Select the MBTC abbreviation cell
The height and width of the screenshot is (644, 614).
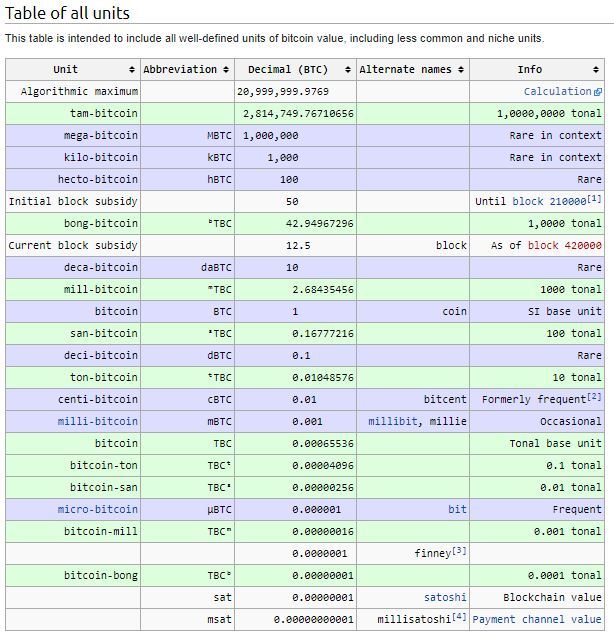pyautogui.click(x=188, y=136)
